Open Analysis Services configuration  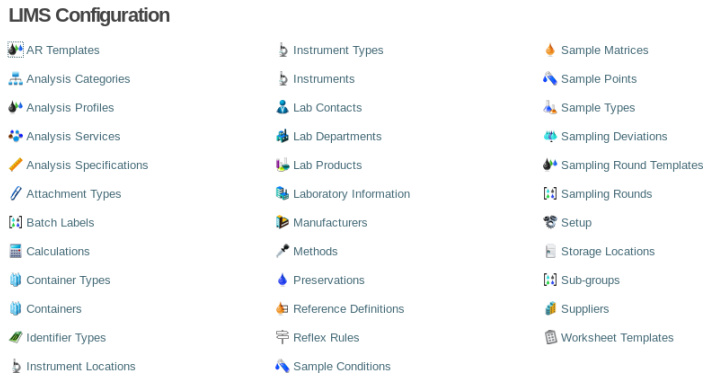coord(73,136)
